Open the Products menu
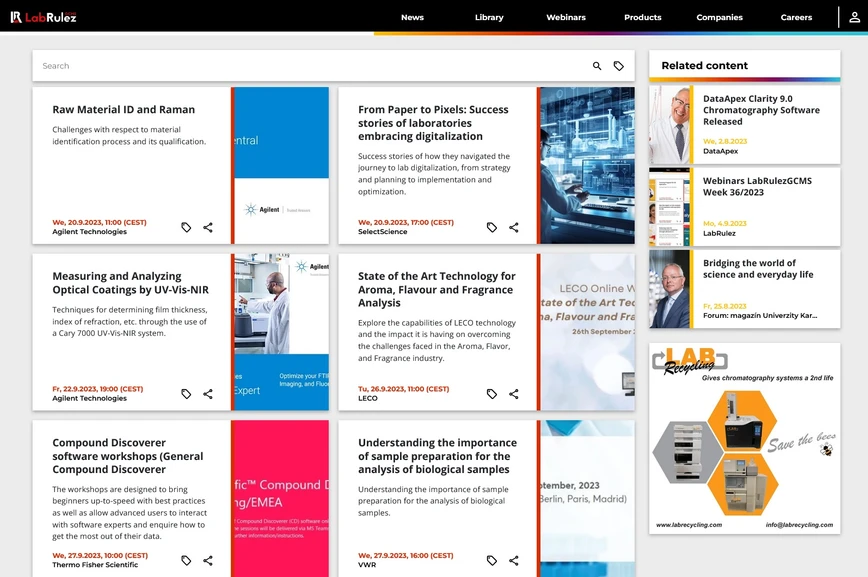 tap(643, 17)
